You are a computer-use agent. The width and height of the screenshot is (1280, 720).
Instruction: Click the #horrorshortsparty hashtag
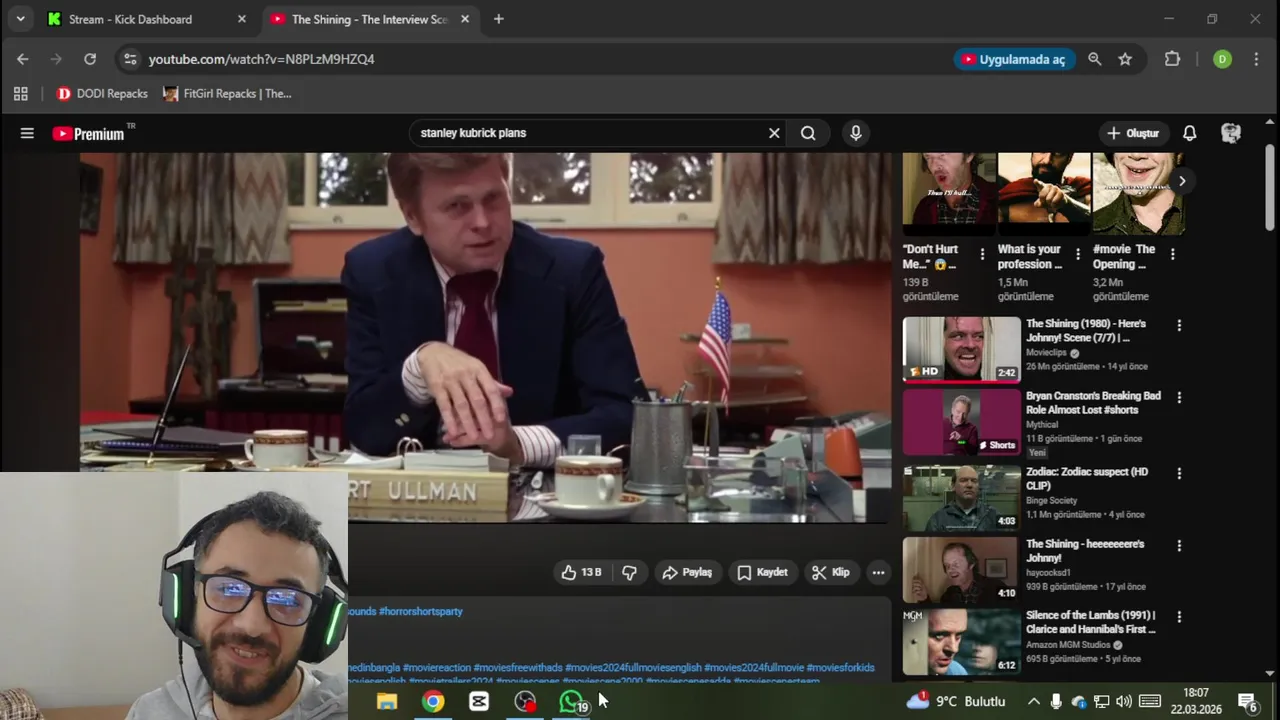point(421,611)
